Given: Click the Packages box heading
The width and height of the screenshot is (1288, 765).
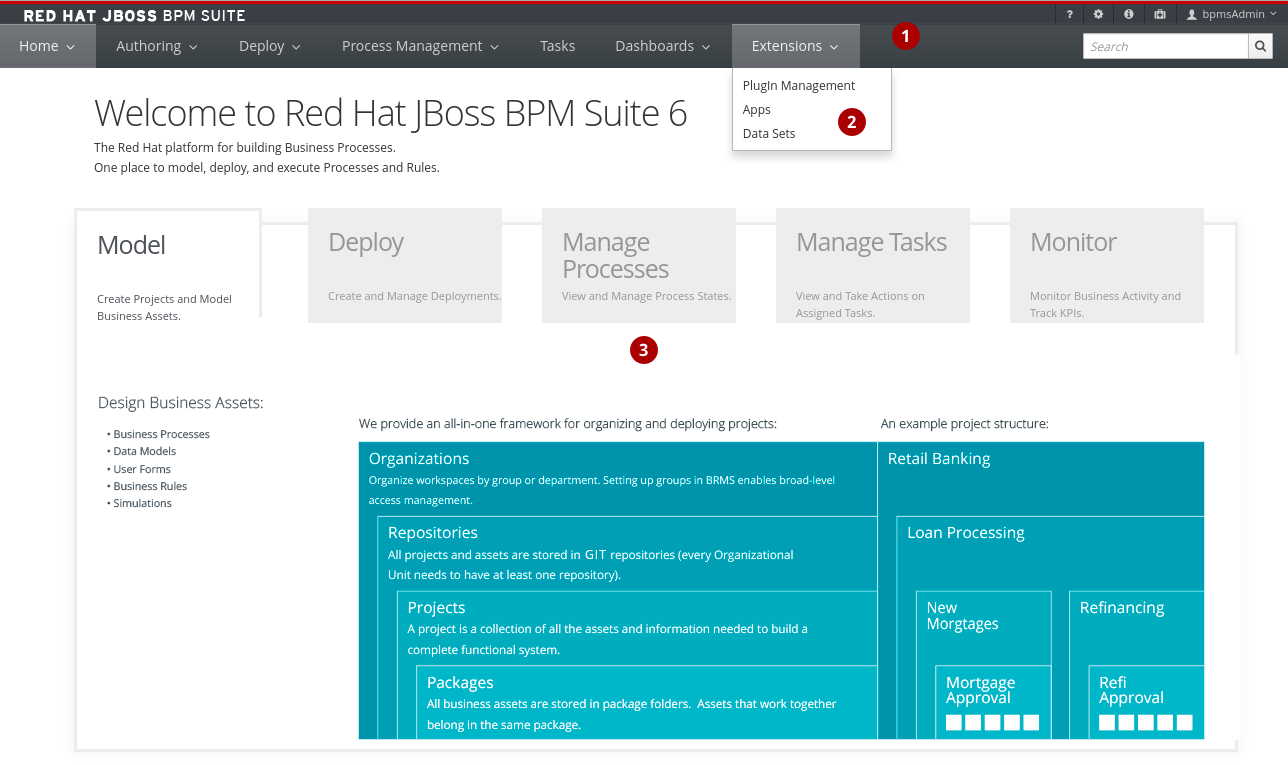Looking at the screenshot, I should (x=460, y=682).
